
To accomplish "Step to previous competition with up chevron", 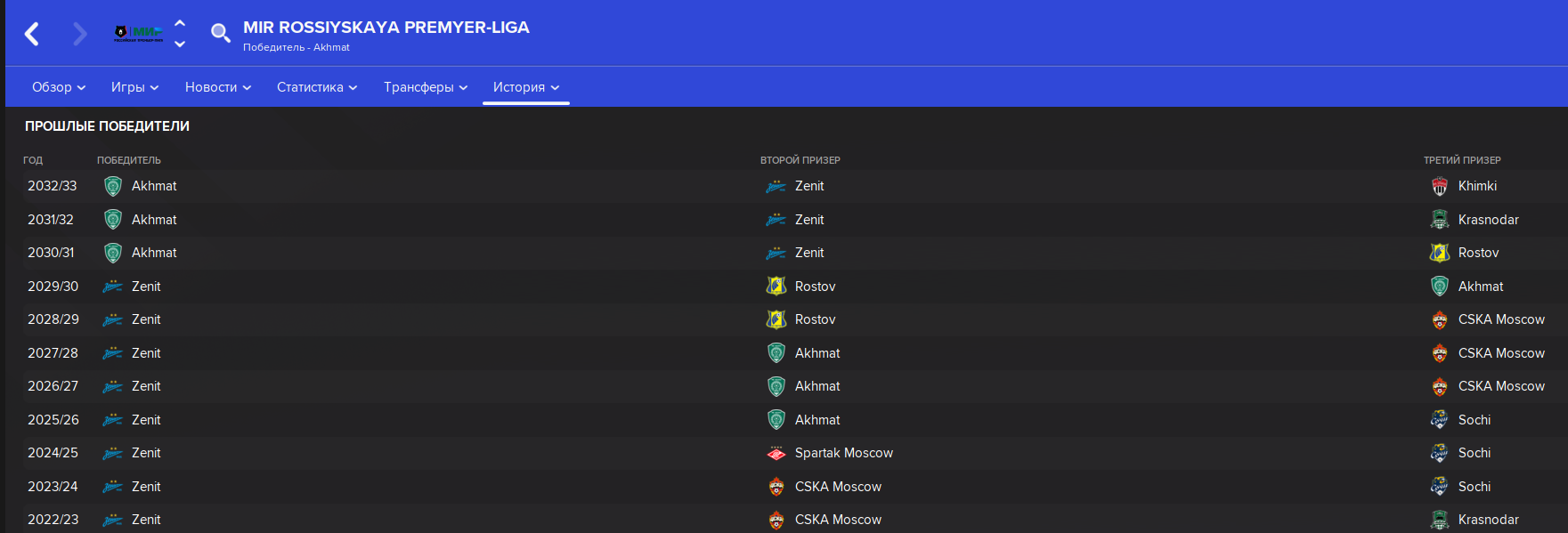I will (x=180, y=24).
